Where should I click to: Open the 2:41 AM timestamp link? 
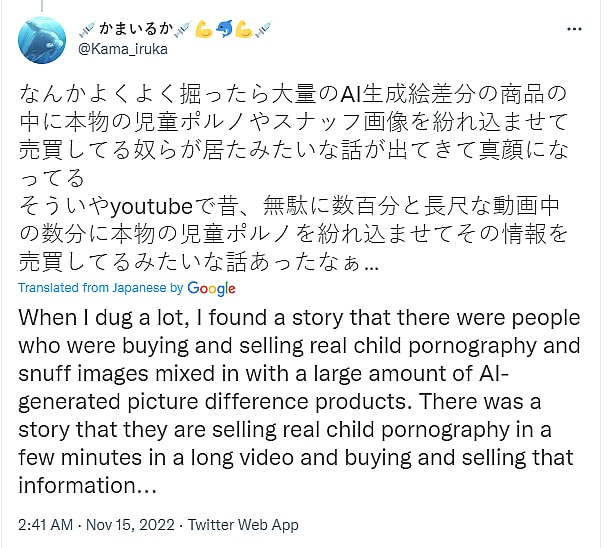48,524
